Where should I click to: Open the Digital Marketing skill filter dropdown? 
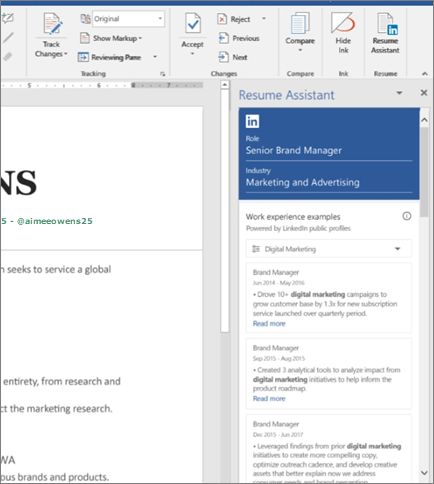(329, 249)
